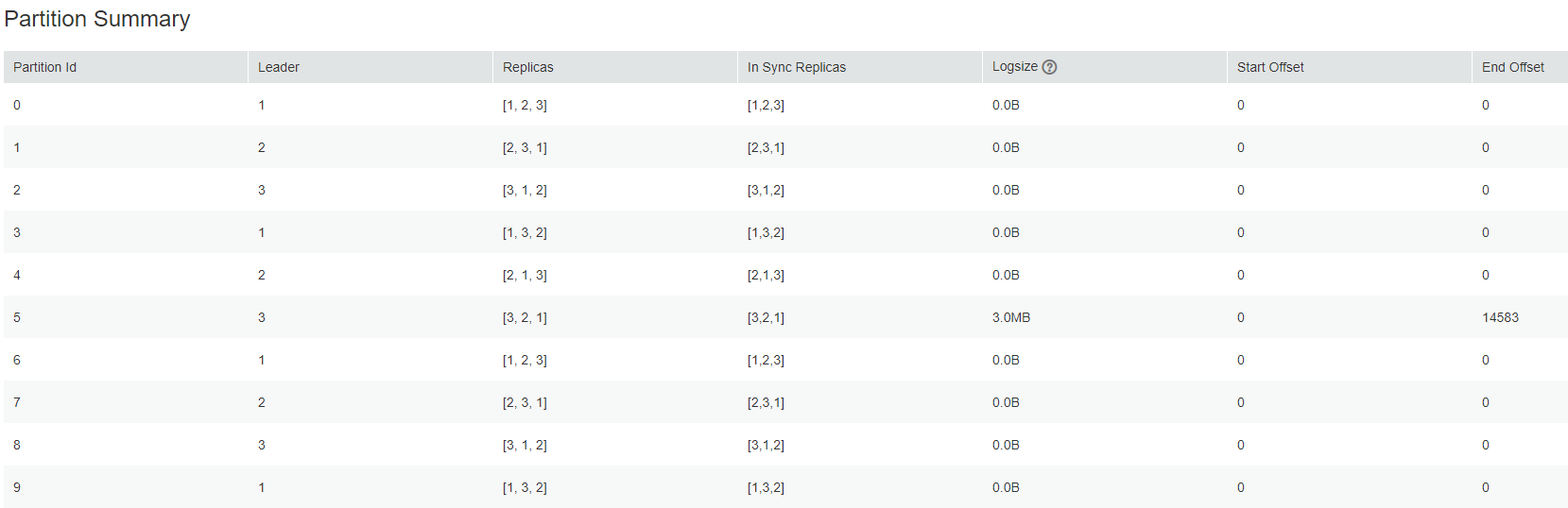Click replicas [3, 1, 2] for partition 8
Viewport: 1568px width, 508px height.
click(x=525, y=445)
